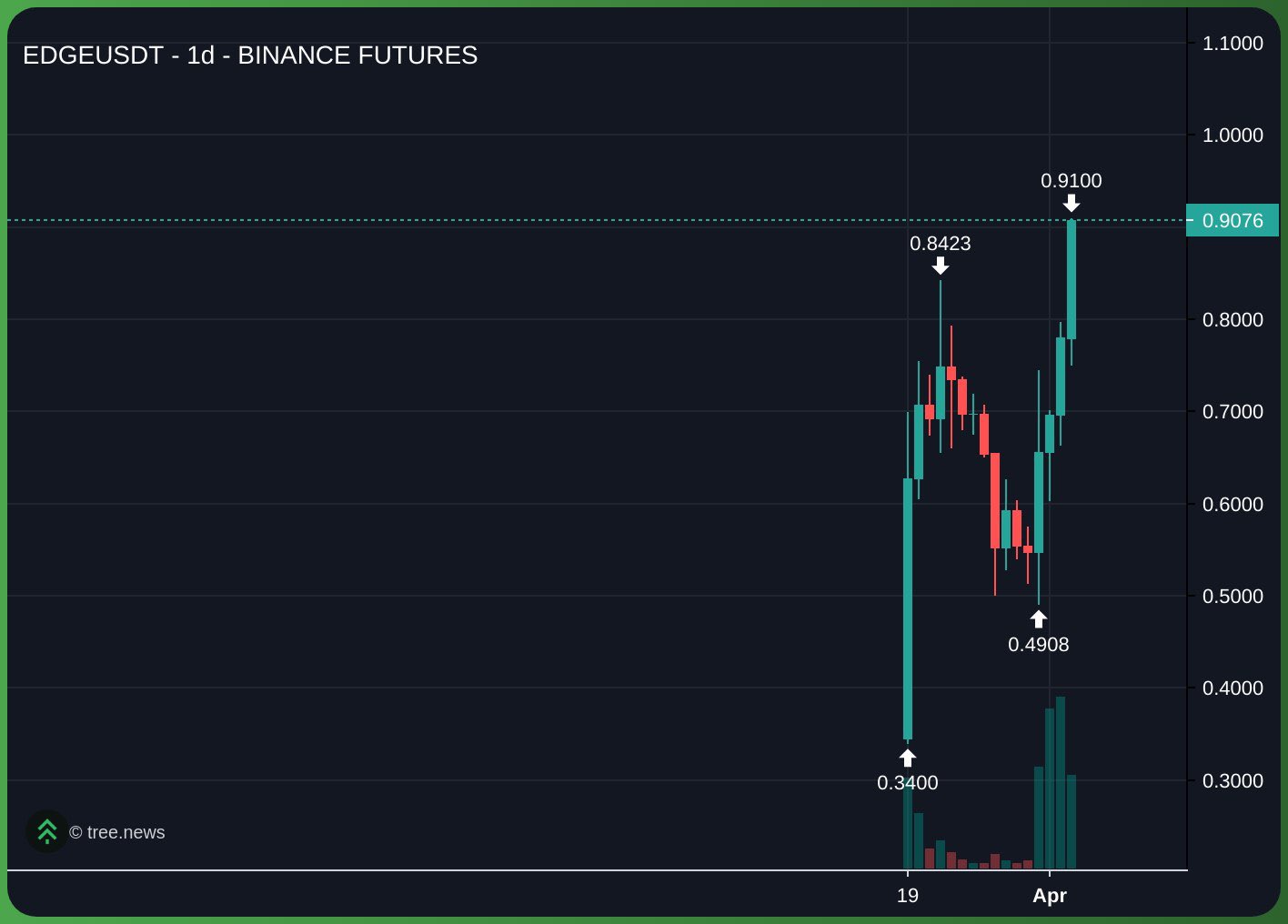Click the 19 date label on time axis

tap(908, 896)
